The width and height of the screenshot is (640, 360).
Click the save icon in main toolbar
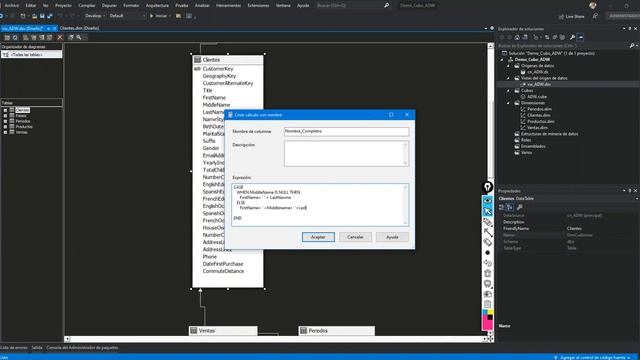coord(42,16)
